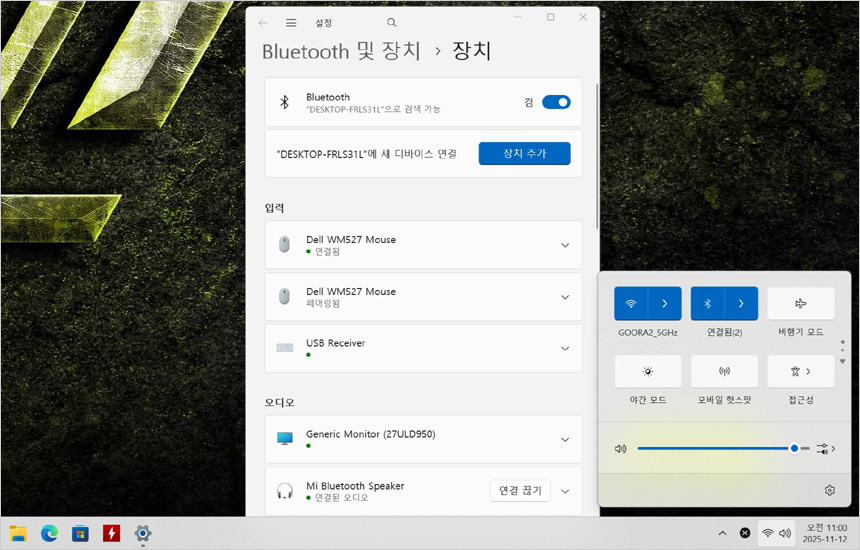Go to 'Bluetooth 및 장치' breadcrumb
The width and height of the screenshot is (860, 550).
coord(341,51)
